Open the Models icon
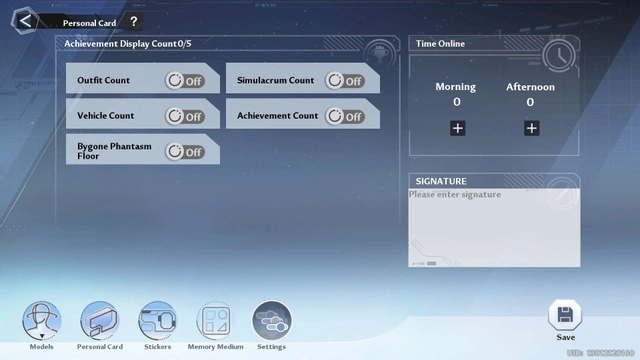The image size is (640, 360). point(42,321)
